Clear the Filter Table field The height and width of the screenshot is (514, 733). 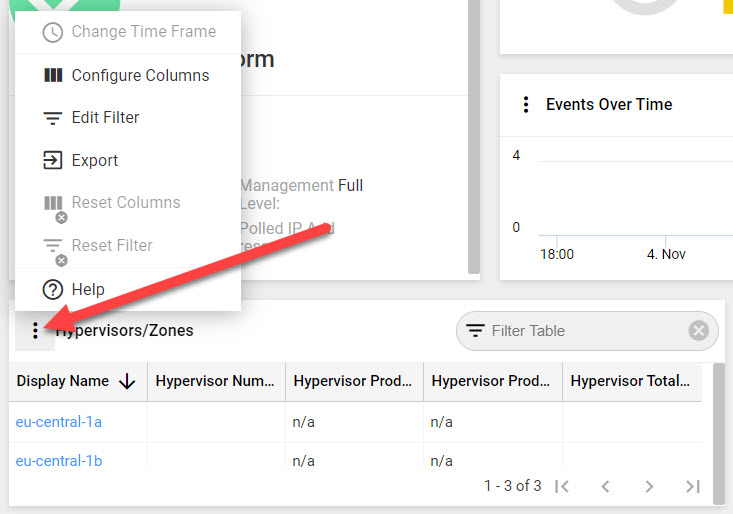(698, 331)
